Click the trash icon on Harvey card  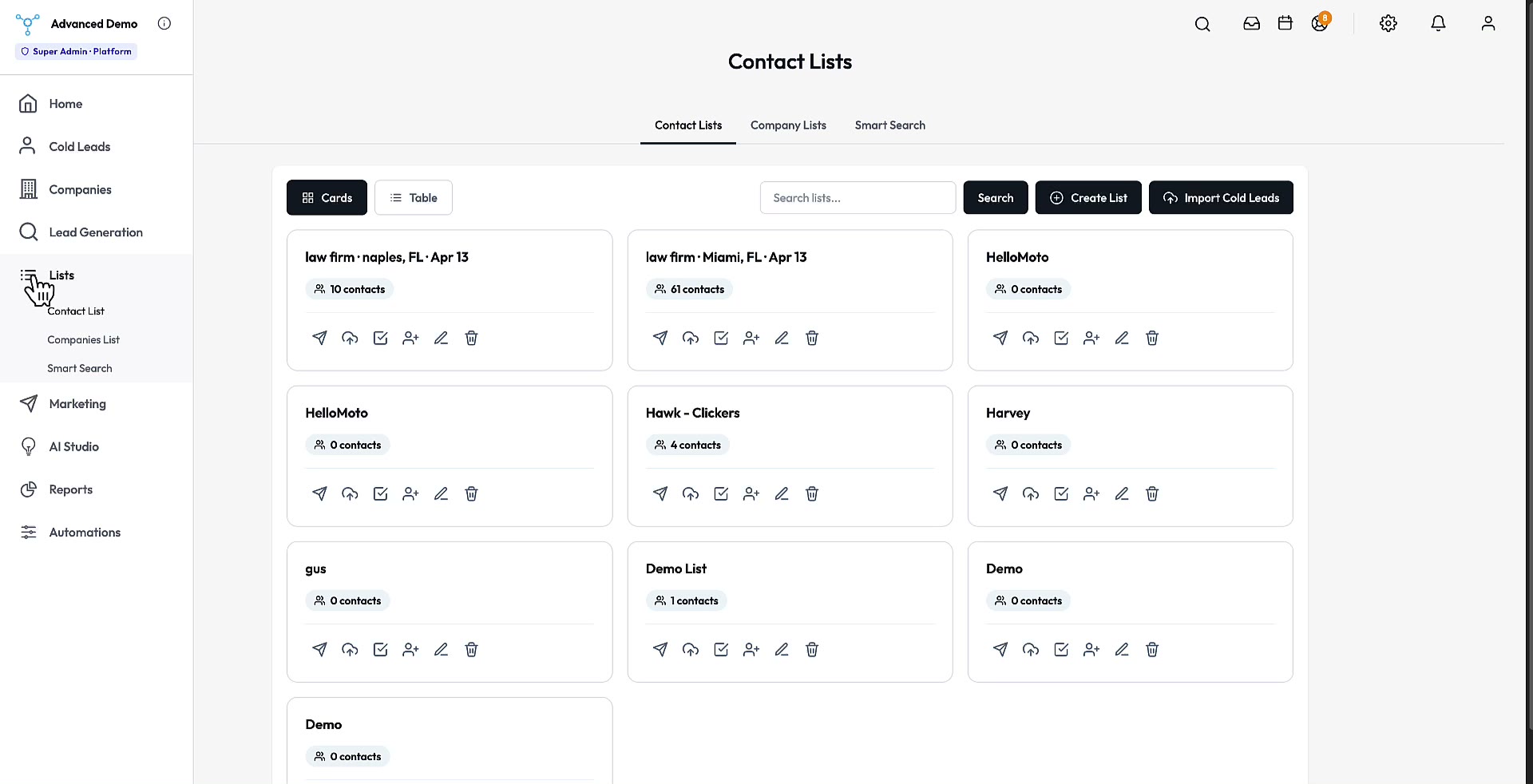coord(1152,493)
